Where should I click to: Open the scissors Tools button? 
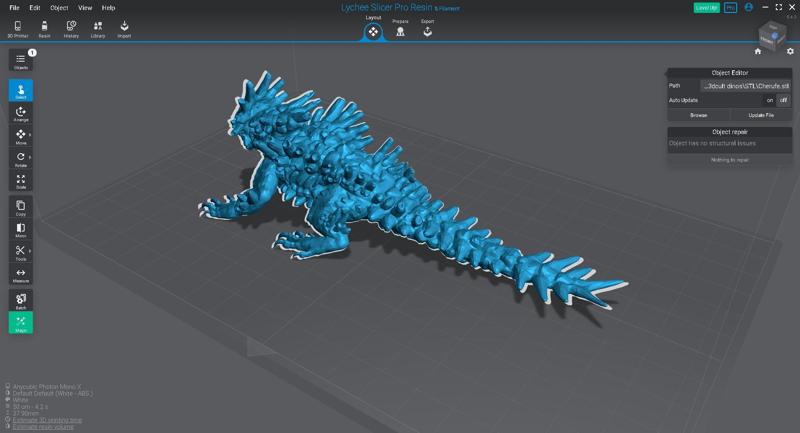(x=21, y=252)
